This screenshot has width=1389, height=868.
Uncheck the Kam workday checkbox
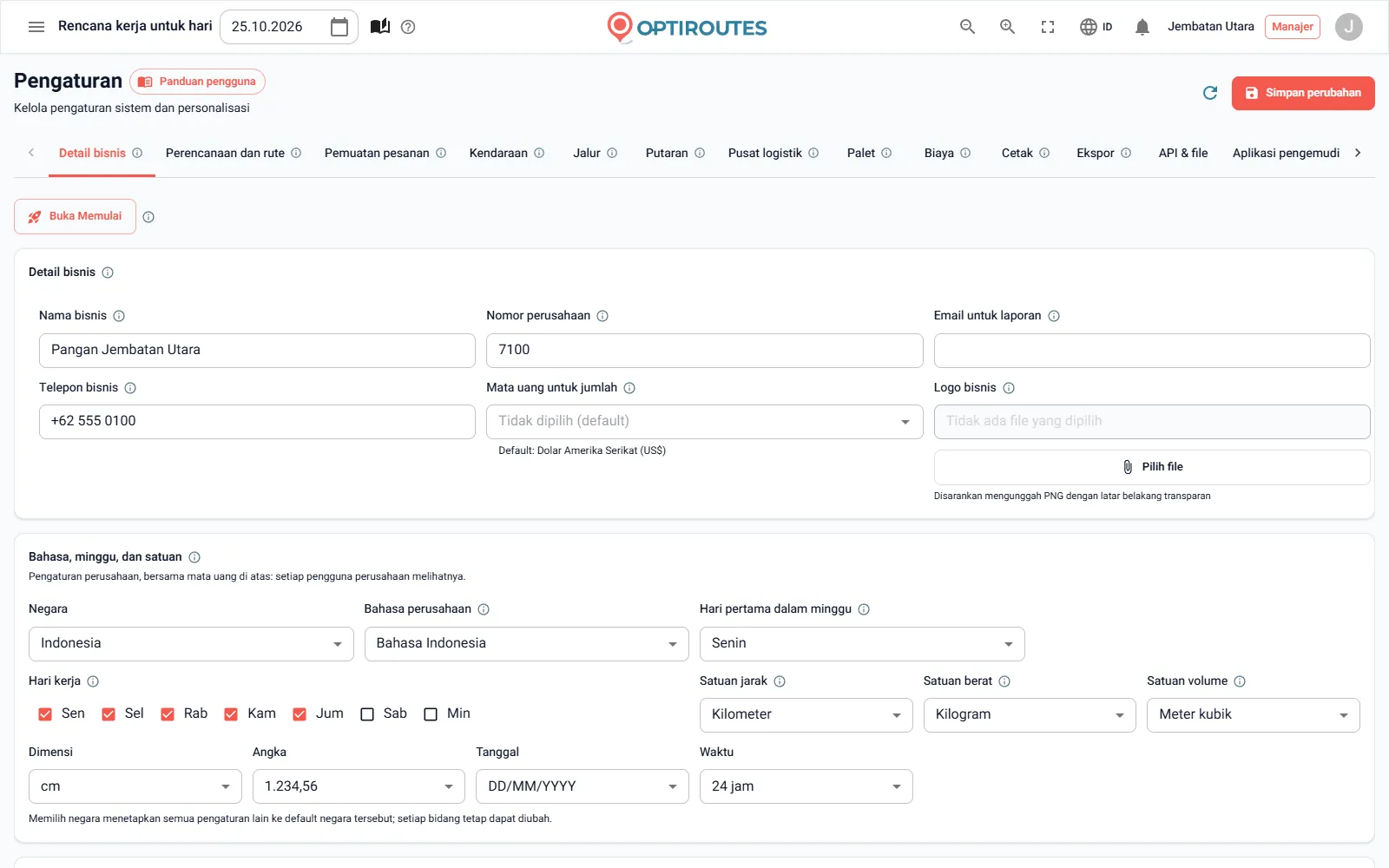(x=231, y=714)
